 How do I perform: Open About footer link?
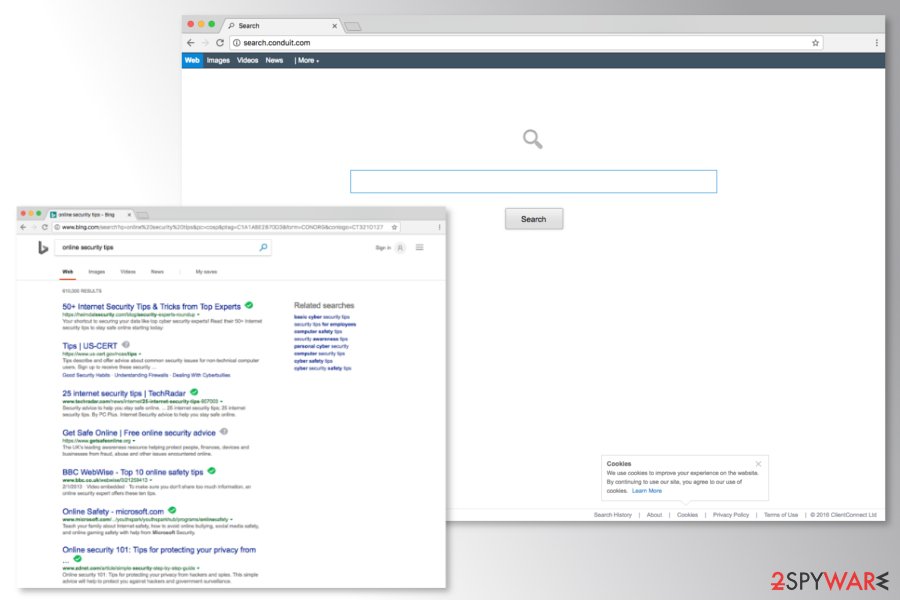point(654,515)
